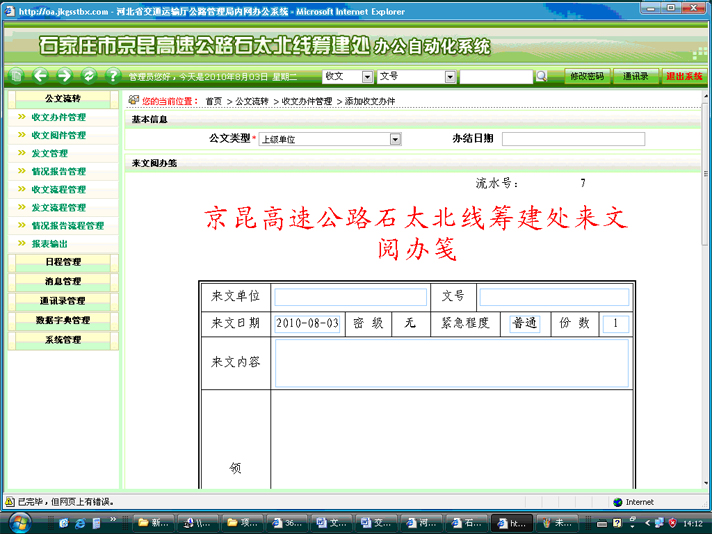Click page error warning icon in status bar
Image resolution: width=712 pixels, height=534 pixels.
pos(9,502)
